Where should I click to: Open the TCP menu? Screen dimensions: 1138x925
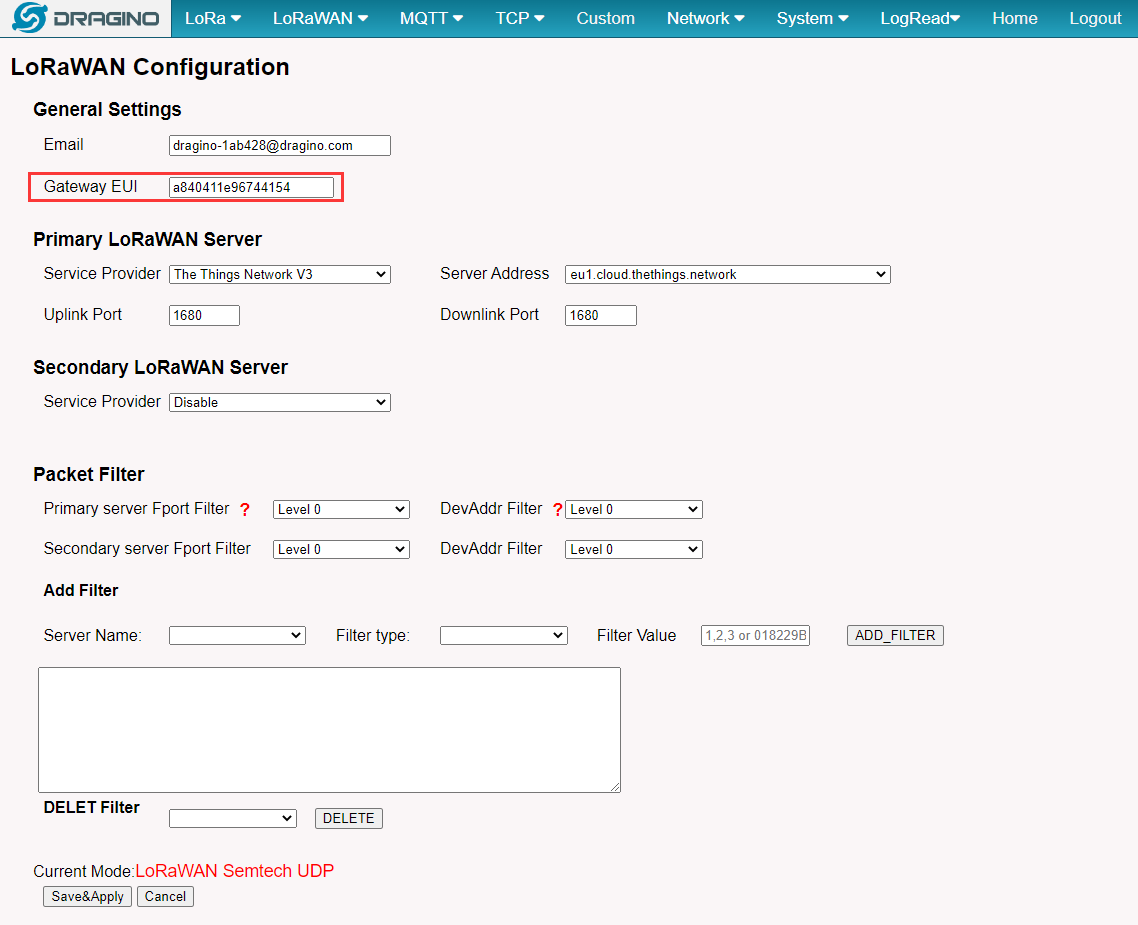(x=520, y=18)
